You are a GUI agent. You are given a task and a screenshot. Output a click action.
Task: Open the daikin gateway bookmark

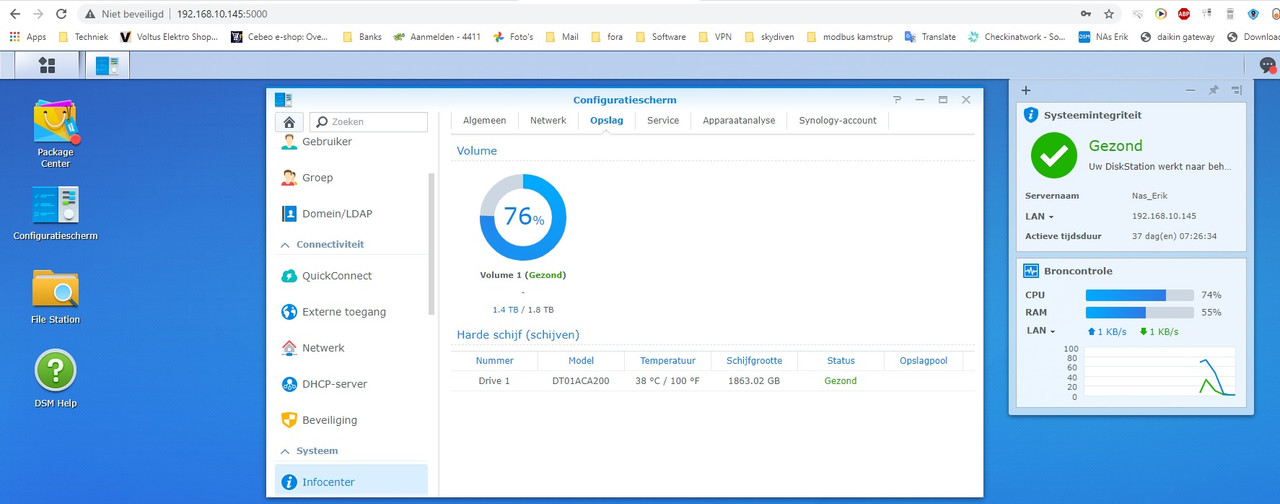pos(1176,37)
